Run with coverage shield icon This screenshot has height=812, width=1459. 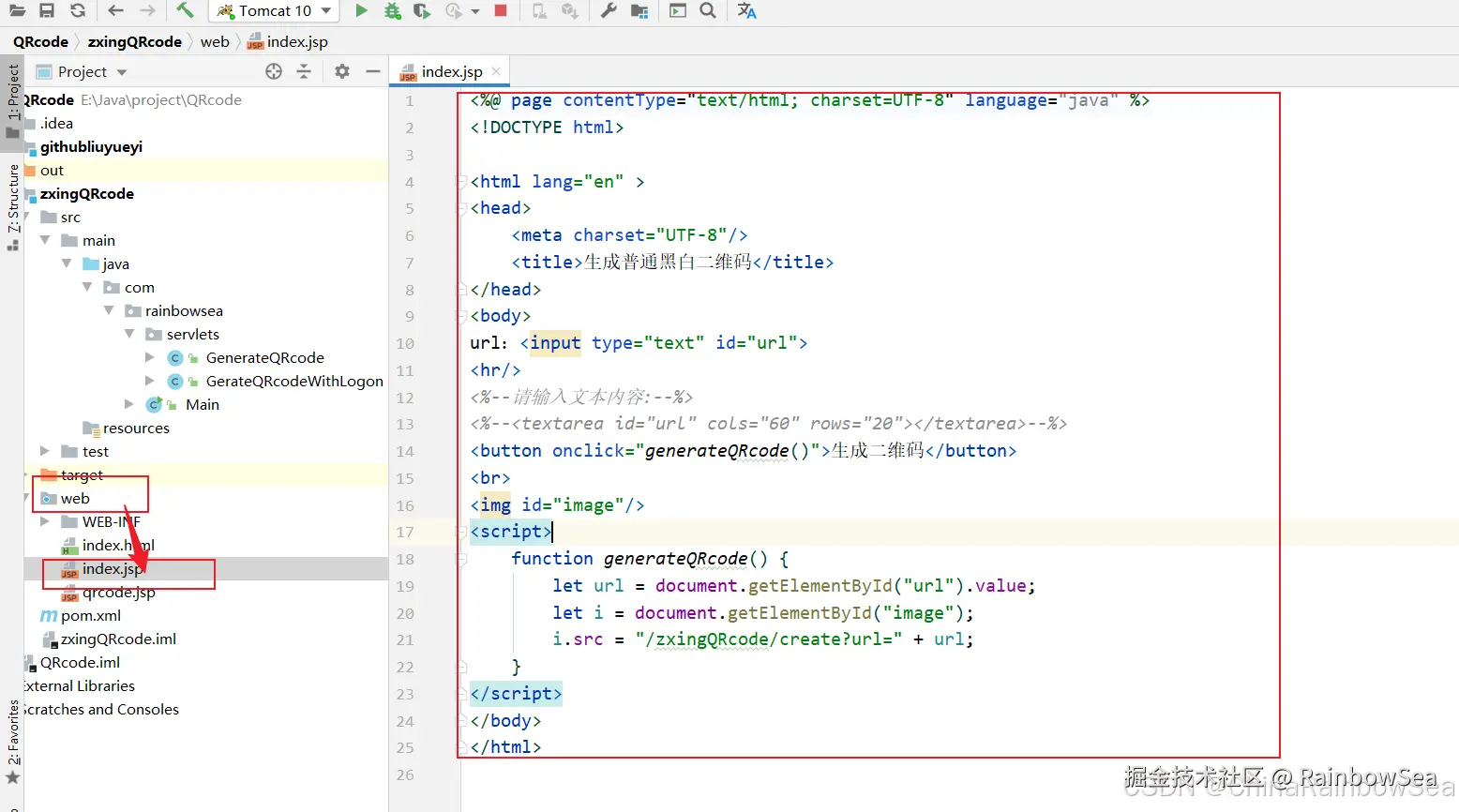pos(422,11)
